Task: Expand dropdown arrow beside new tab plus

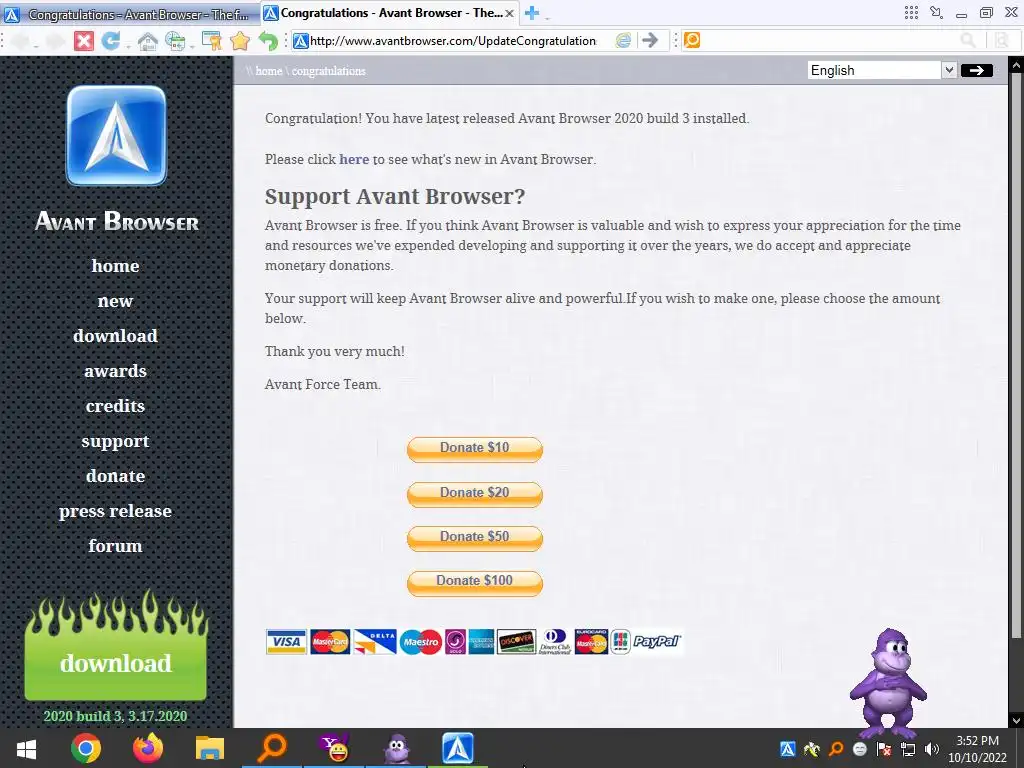Action: tap(547, 18)
